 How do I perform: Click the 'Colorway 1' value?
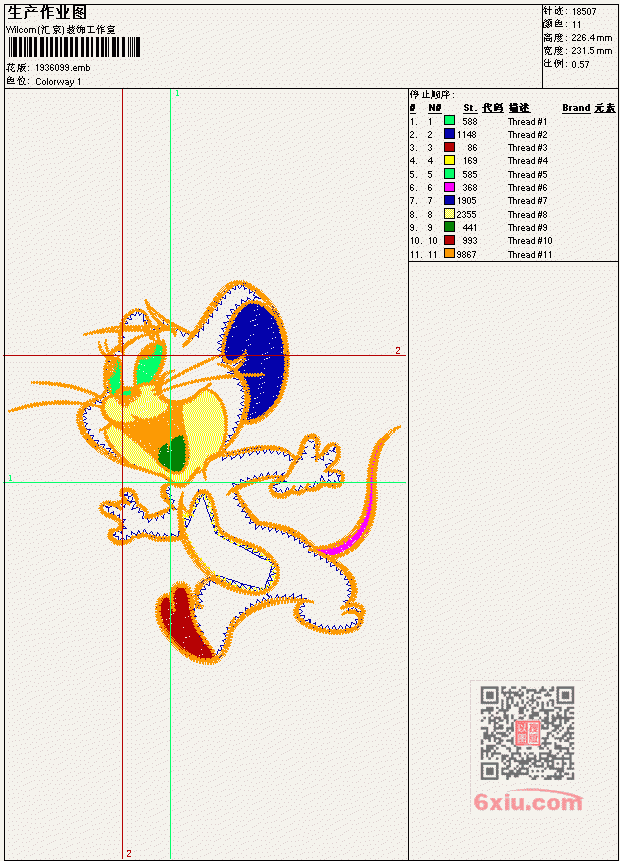point(58,82)
